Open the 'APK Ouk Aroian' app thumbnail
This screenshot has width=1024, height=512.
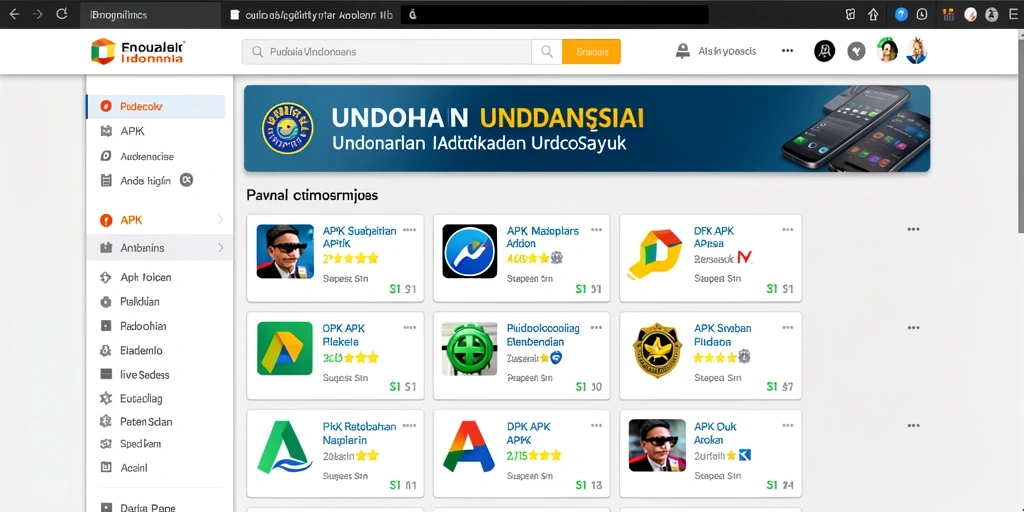coord(657,445)
